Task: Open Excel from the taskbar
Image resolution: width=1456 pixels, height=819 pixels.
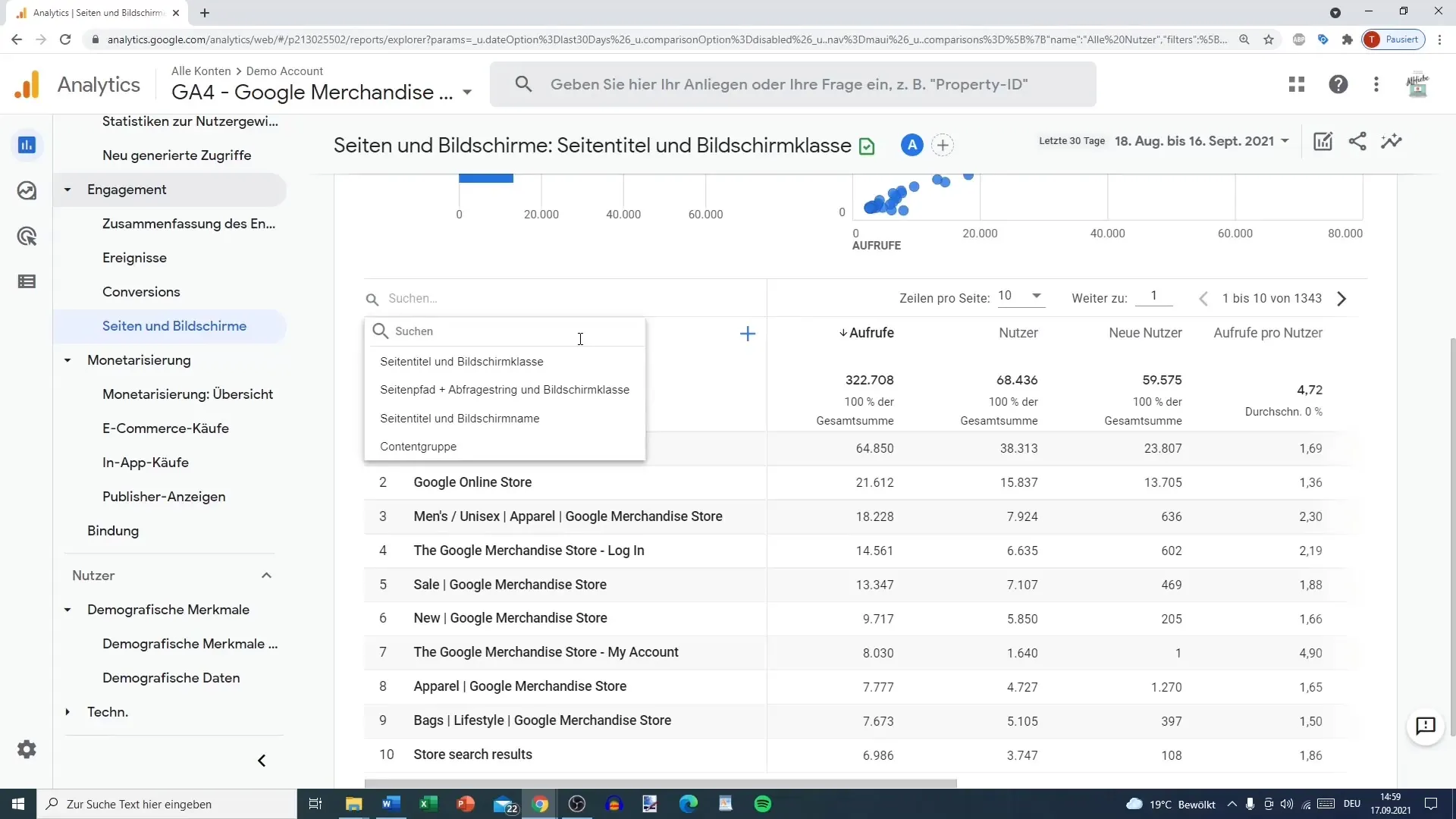Action: pos(428,804)
